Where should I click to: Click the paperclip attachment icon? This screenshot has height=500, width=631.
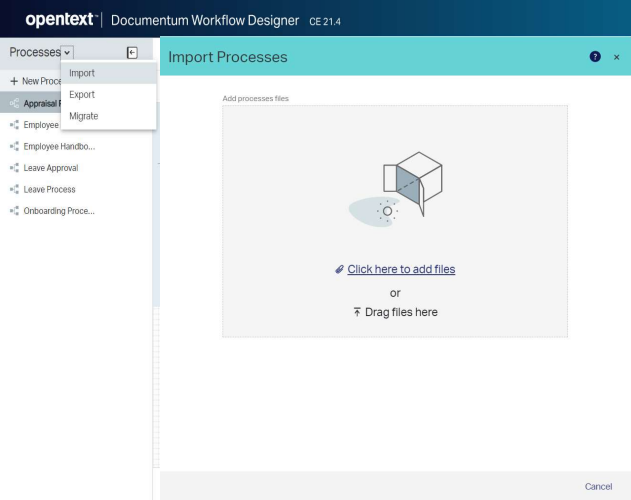[340, 269]
